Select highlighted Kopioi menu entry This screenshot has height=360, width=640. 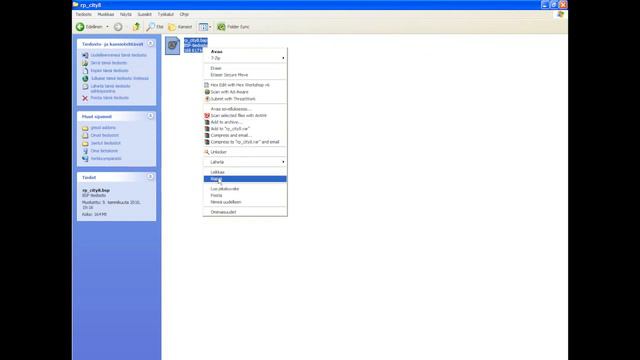tap(245, 179)
